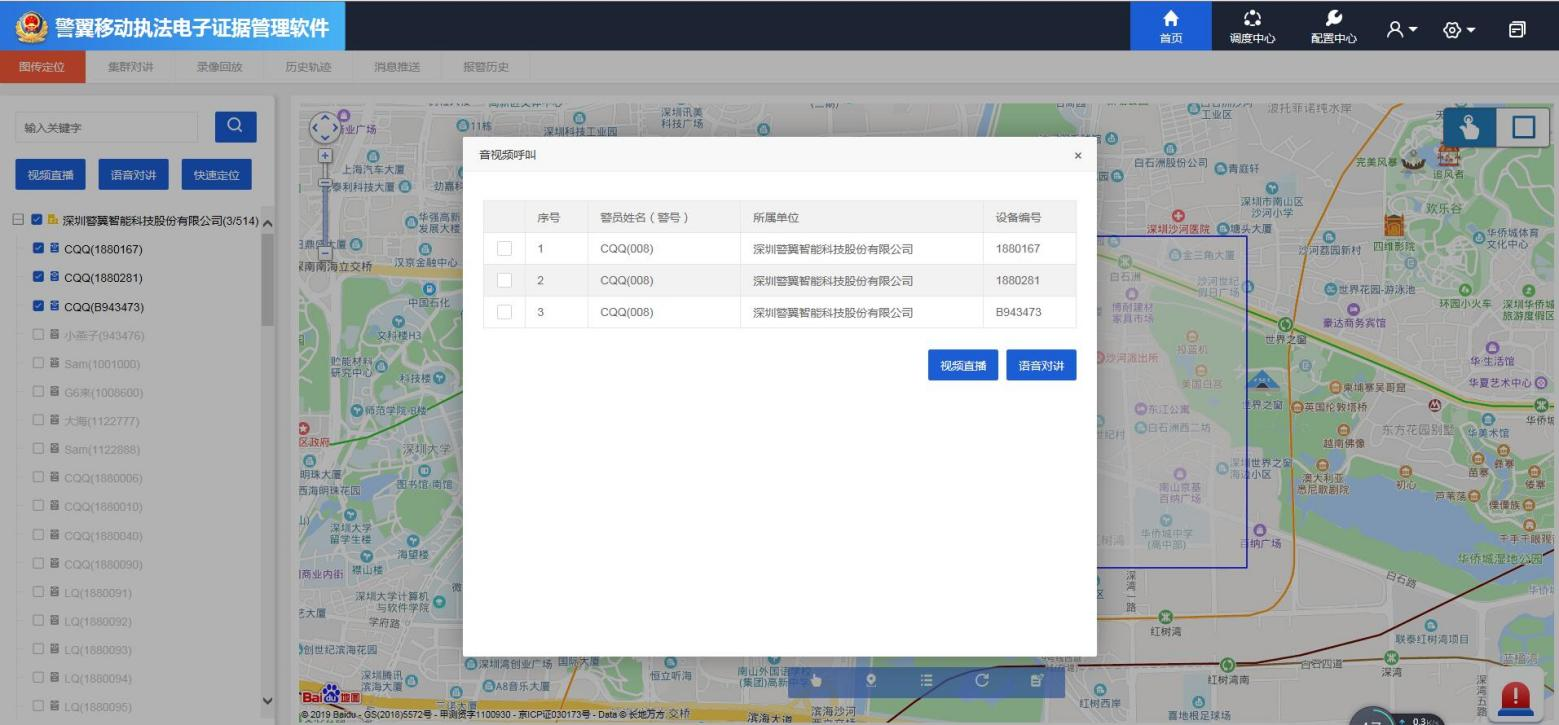Image resolution: width=1559 pixels, height=725 pixels.
Task: Click the magnifier search button in sidebar
Action: pos(235,126)
